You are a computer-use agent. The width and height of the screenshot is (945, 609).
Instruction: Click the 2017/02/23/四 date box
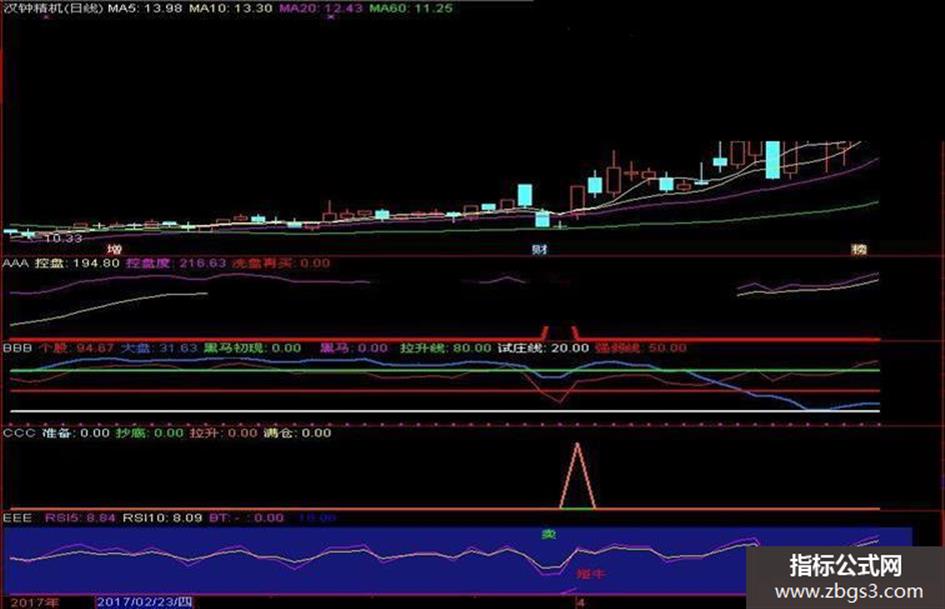144,602
